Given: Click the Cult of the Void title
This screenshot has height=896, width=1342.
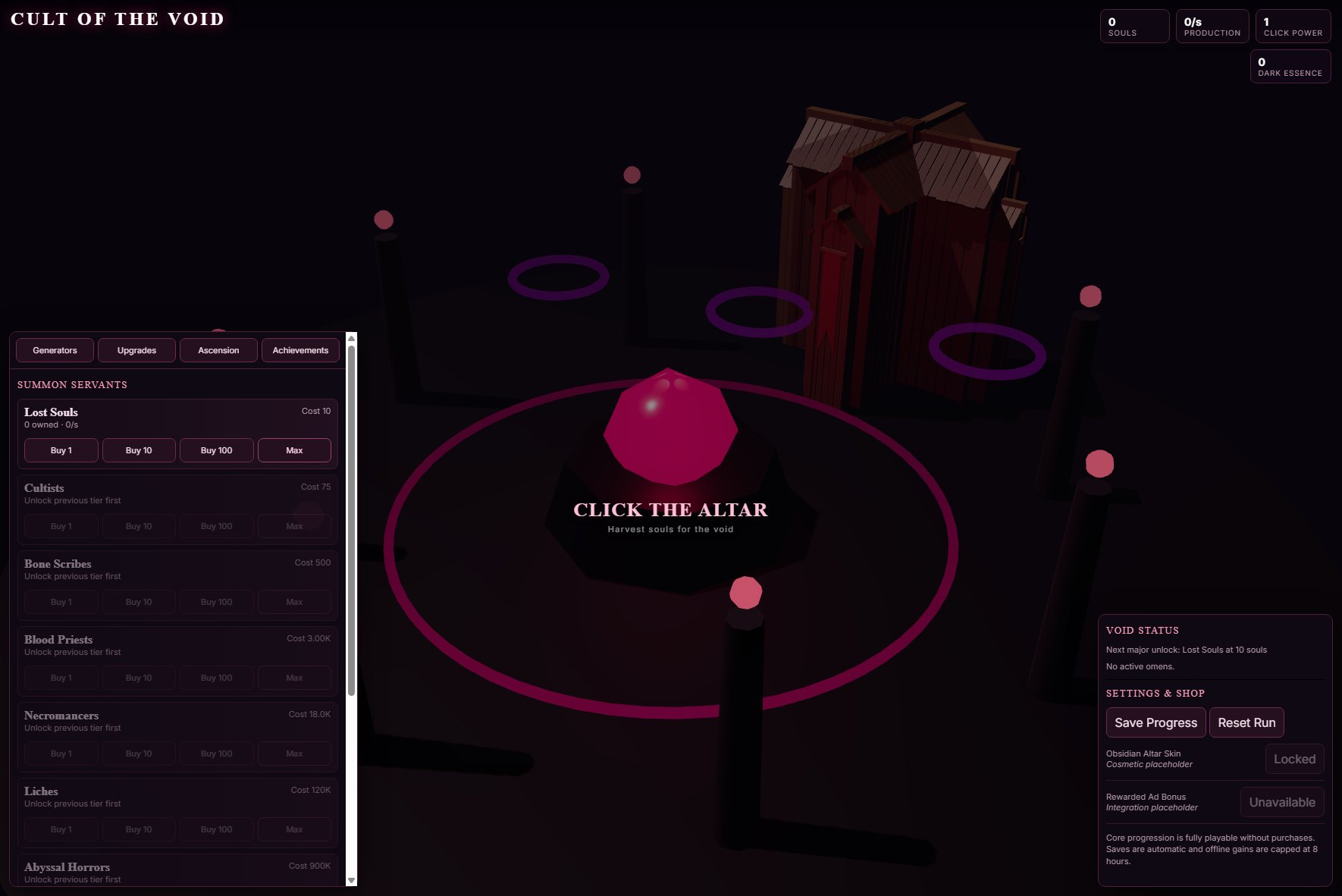Looking at the screenshot, I should pyautogui.click(x=118, y=19).
